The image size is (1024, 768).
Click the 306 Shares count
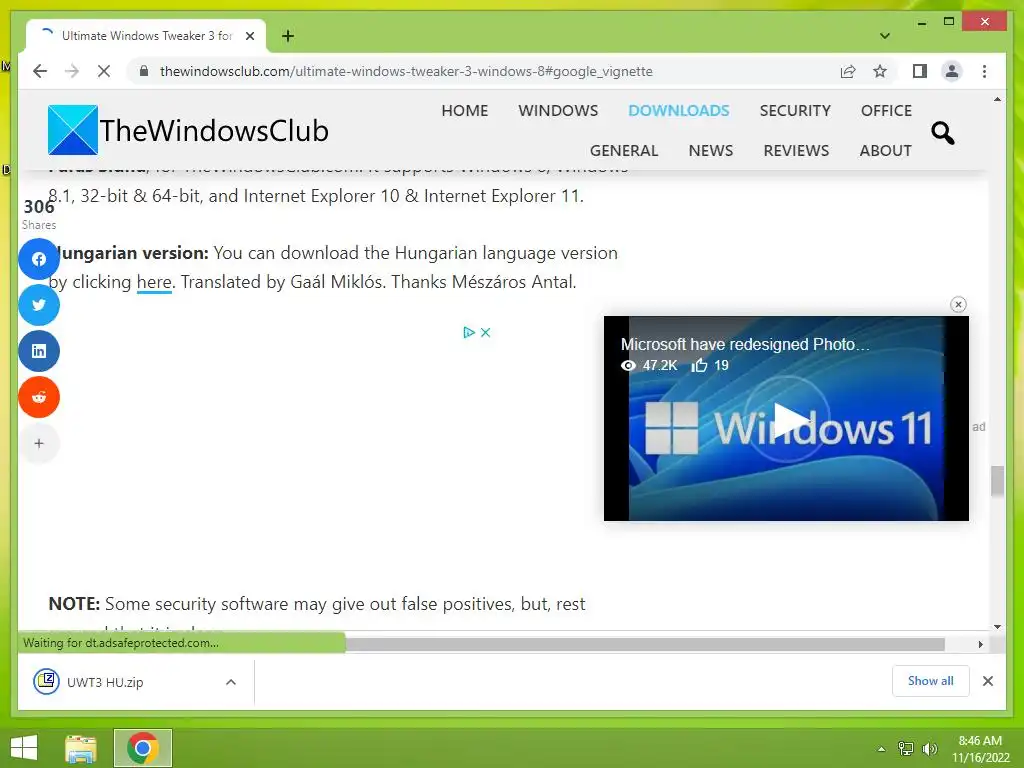[39, 214]
